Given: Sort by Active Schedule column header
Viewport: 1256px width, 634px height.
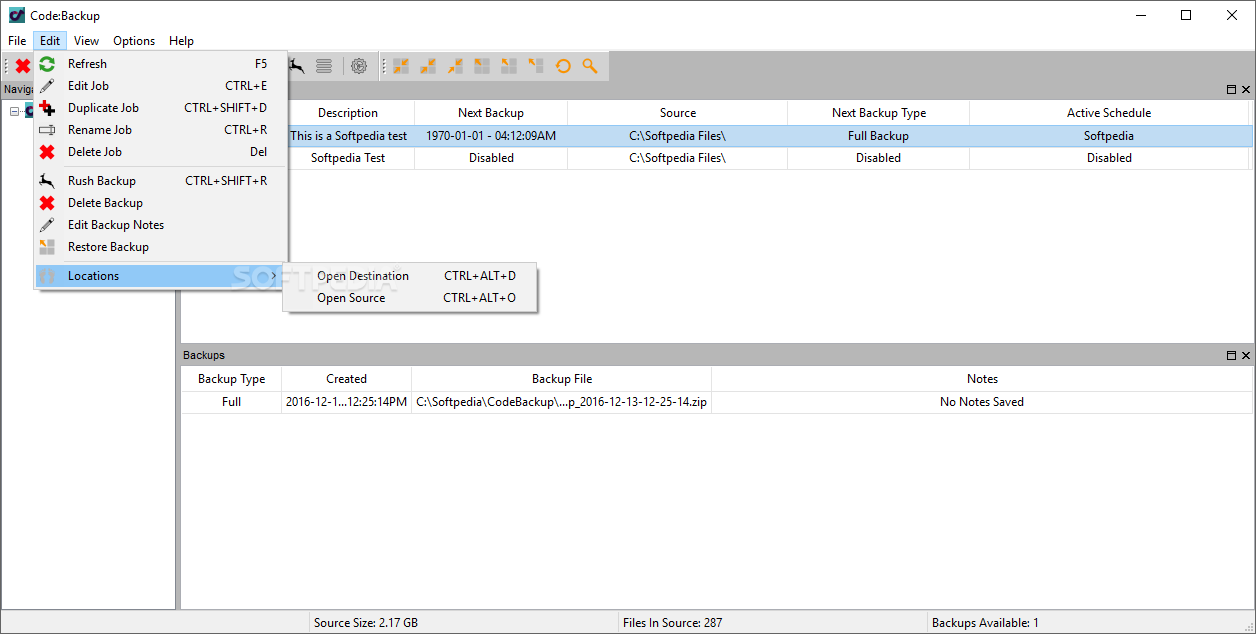Looking at the screenshot, I should point(1109,113).
